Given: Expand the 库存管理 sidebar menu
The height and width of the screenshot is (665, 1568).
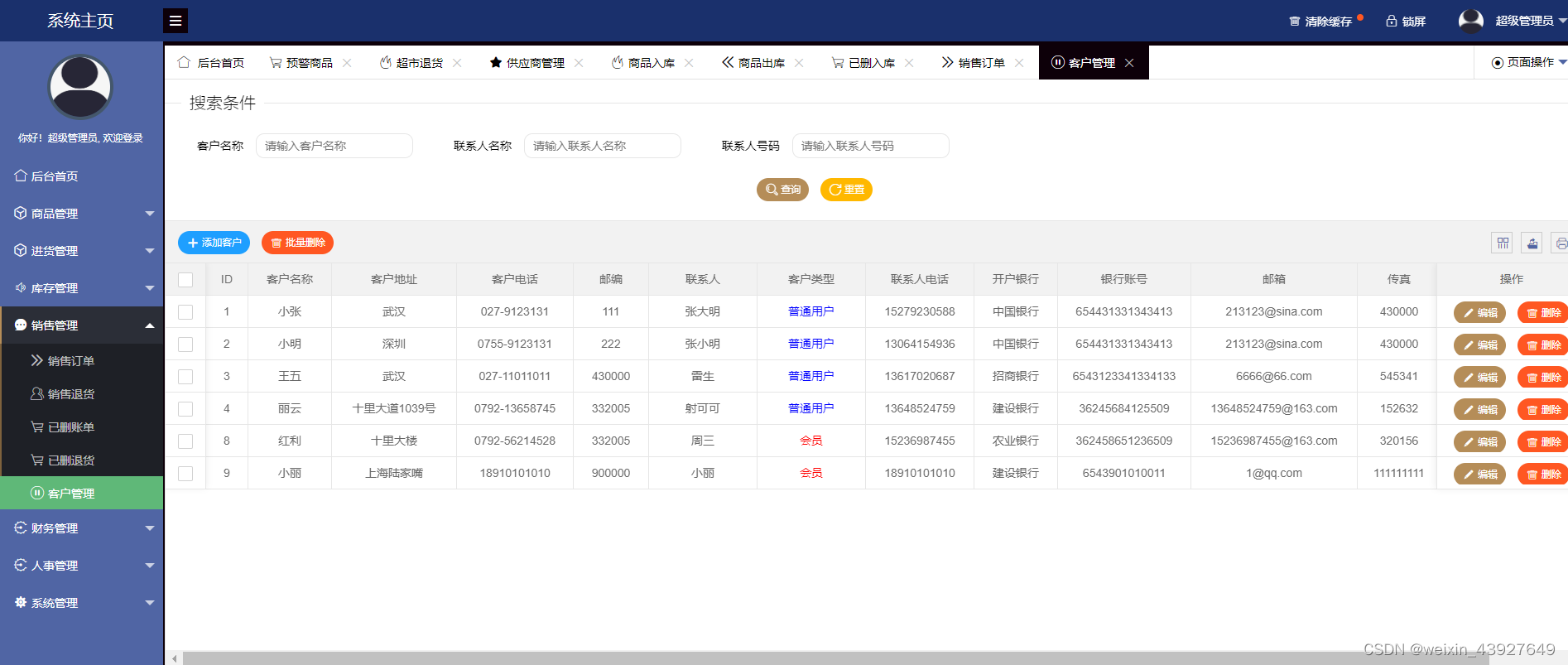Looking at the screenshot, I should pyautogui.click(x=82, y=287).
